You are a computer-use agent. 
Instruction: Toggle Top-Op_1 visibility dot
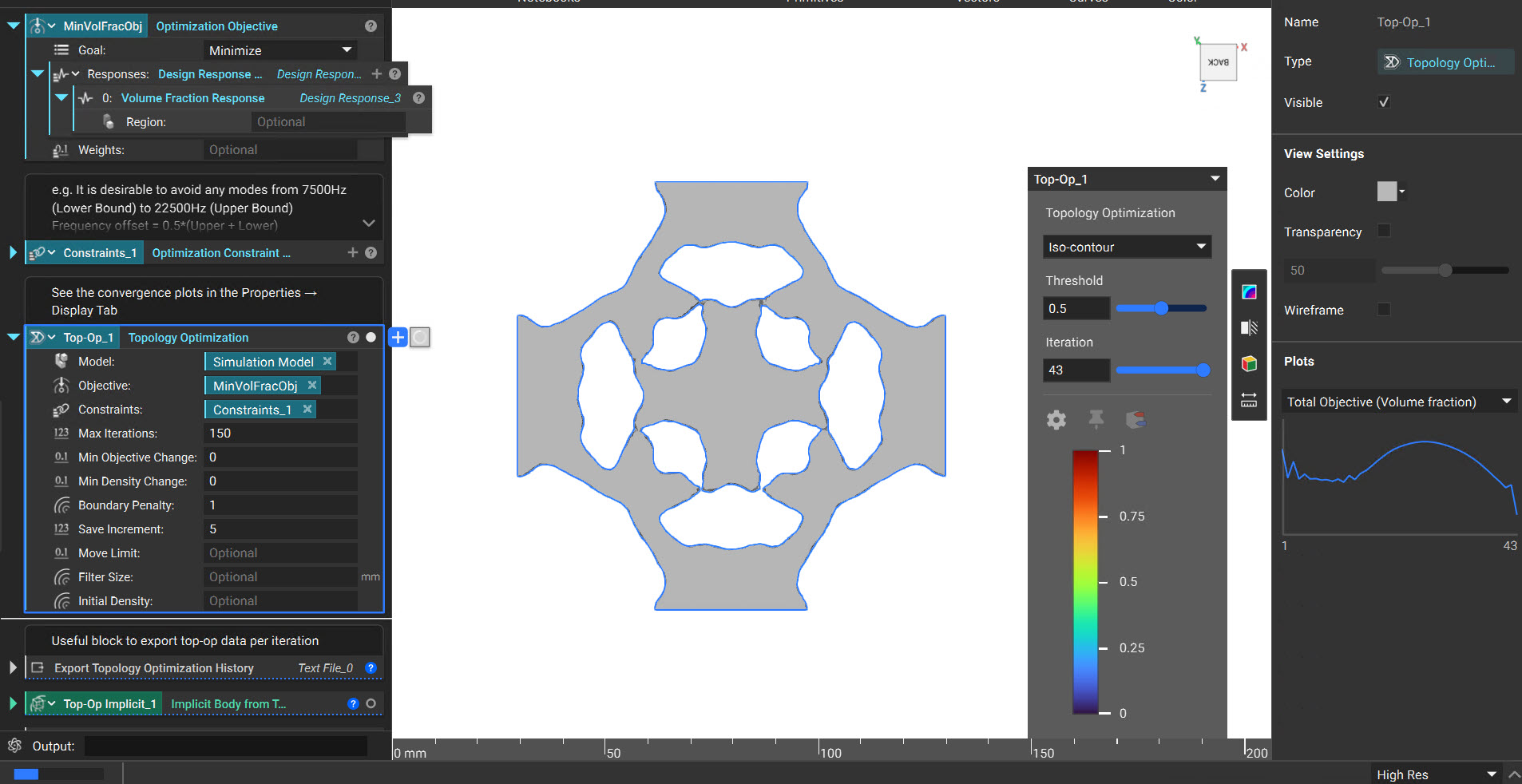click(371, 337)
